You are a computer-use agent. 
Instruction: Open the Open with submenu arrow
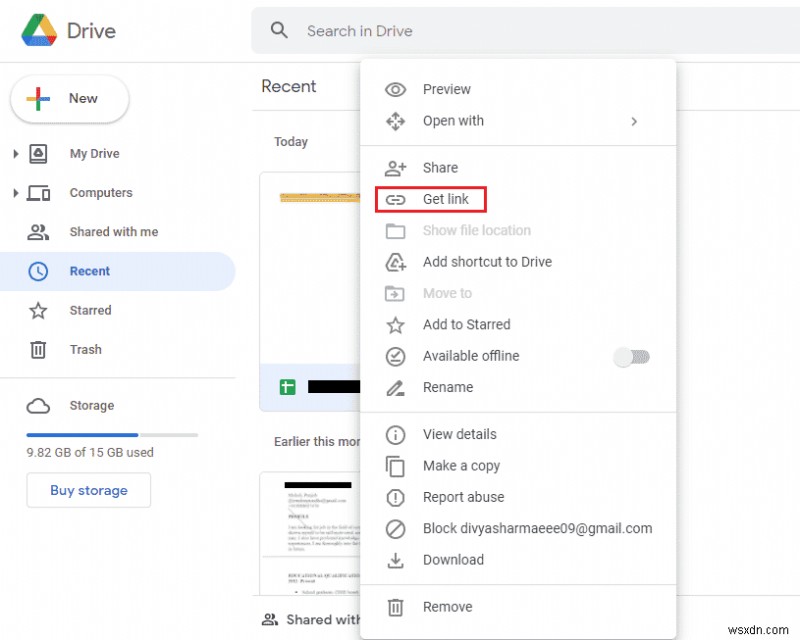coord(634,120)
